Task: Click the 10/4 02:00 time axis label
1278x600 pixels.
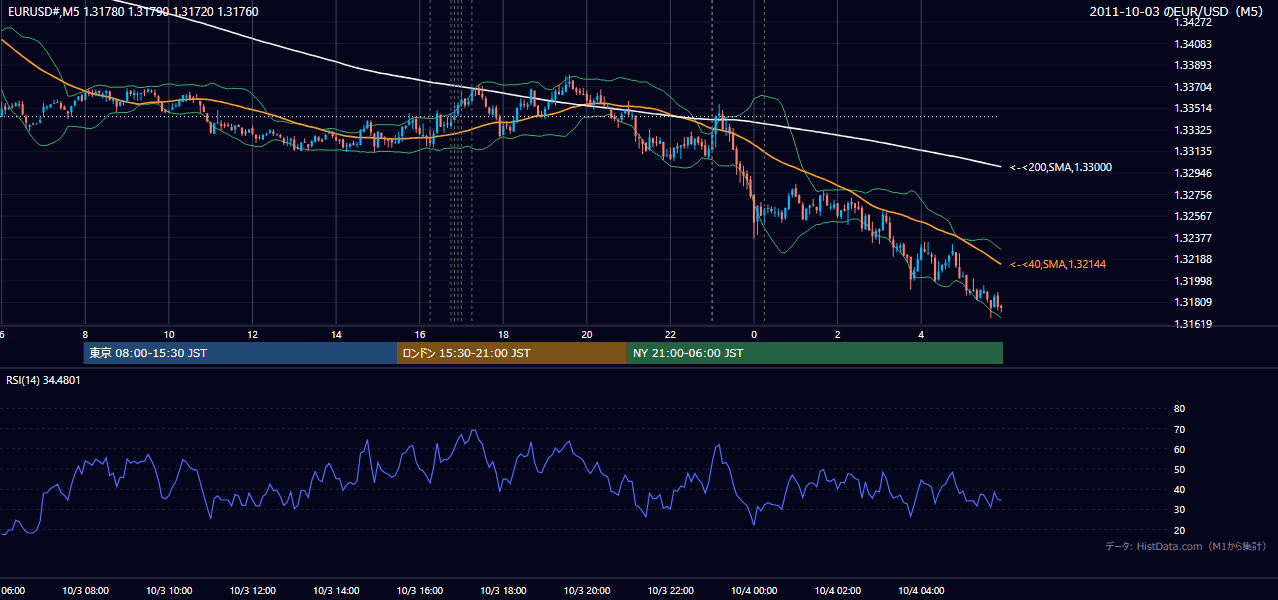Action: (x=838, y=591)
